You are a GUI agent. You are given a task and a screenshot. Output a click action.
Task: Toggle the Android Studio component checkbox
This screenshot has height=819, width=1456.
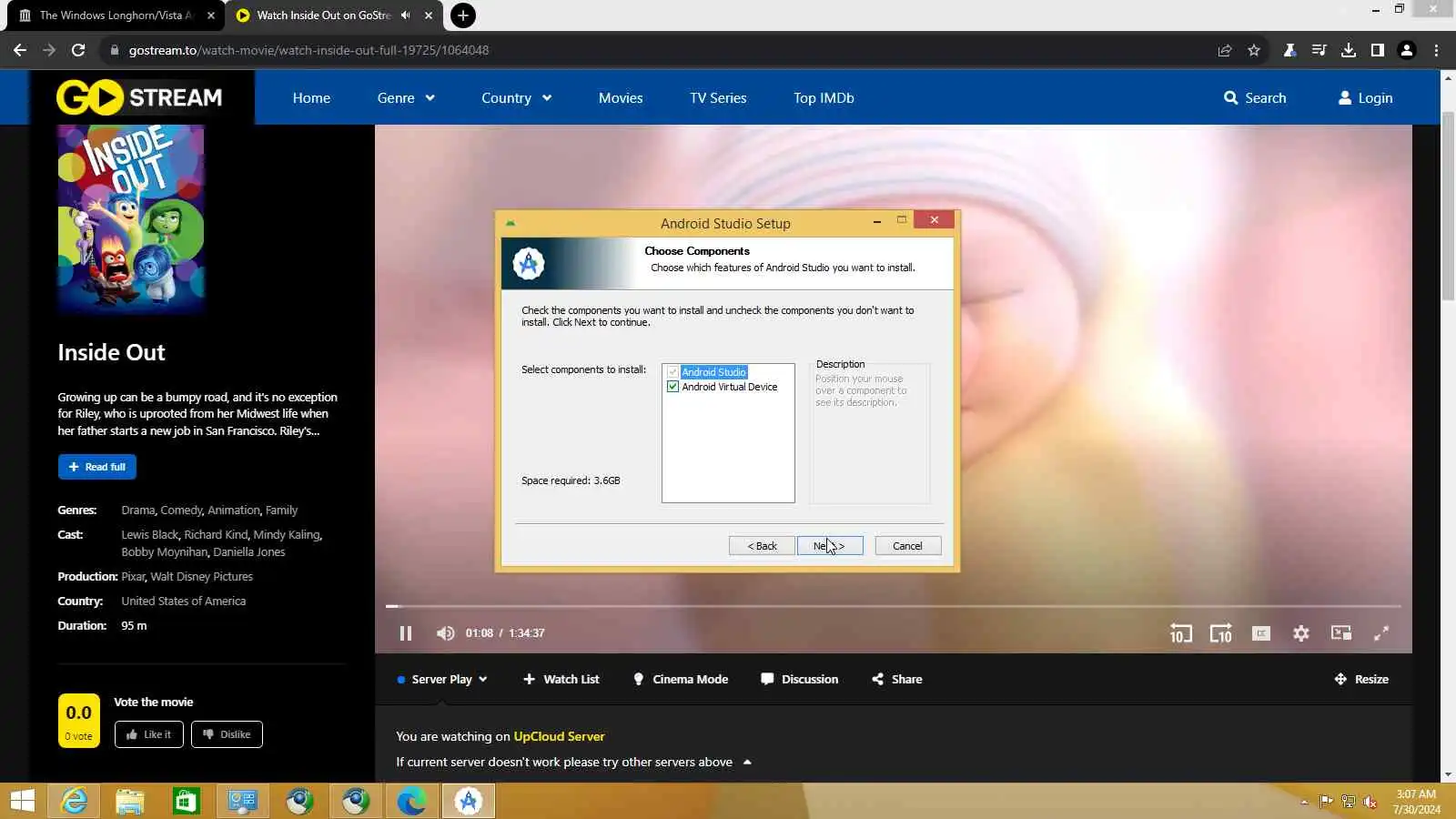tap(673, 372)
